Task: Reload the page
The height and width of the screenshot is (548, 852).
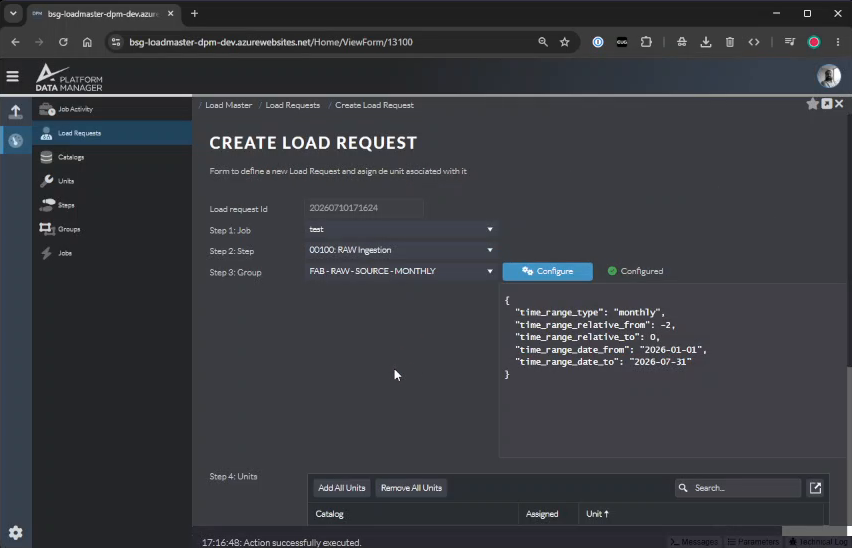Action: point(63,42)
